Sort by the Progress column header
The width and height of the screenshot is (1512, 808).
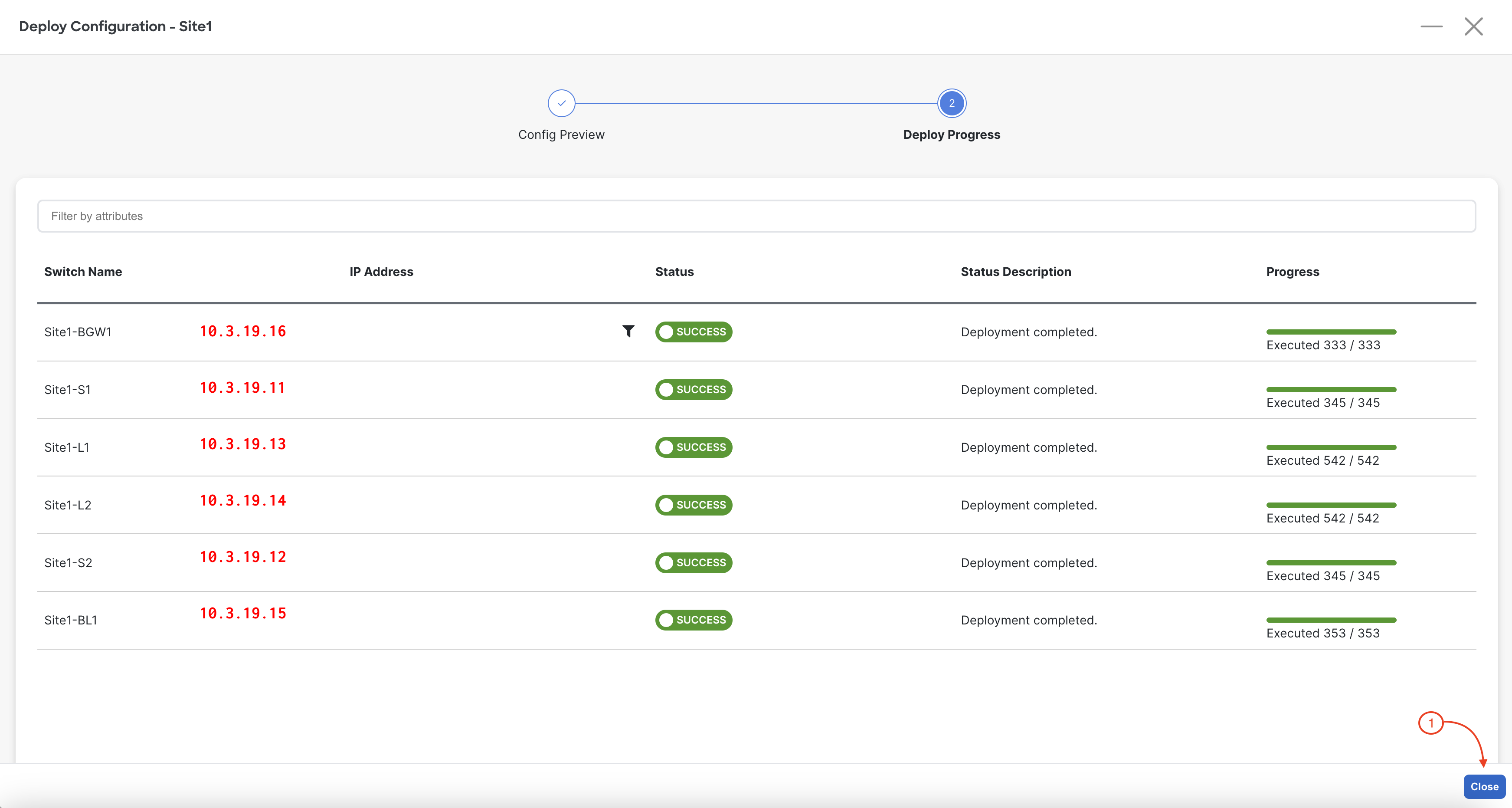point(1292,272)
